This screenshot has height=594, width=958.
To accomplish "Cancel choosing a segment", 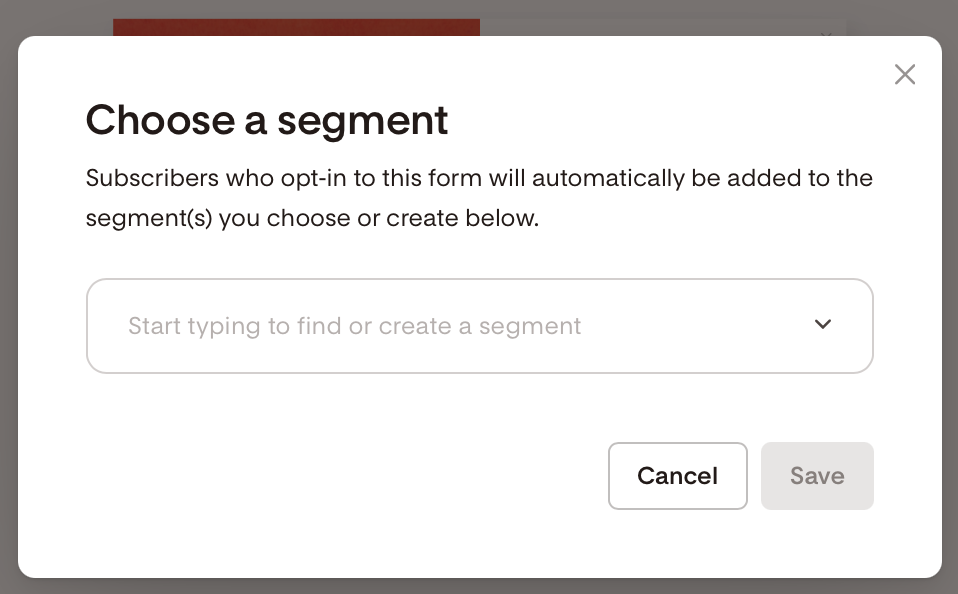I will click(678, 476).
